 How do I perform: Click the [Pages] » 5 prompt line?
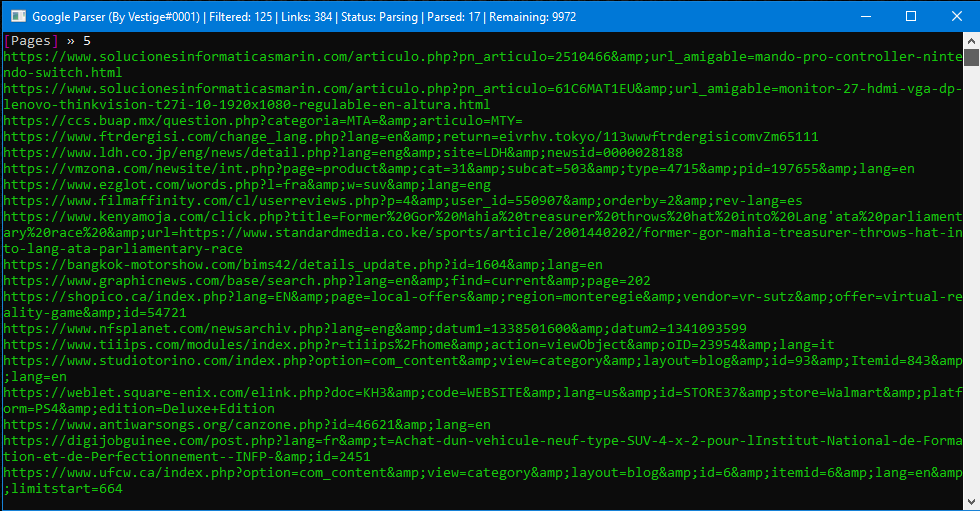(x=48, y=41)
